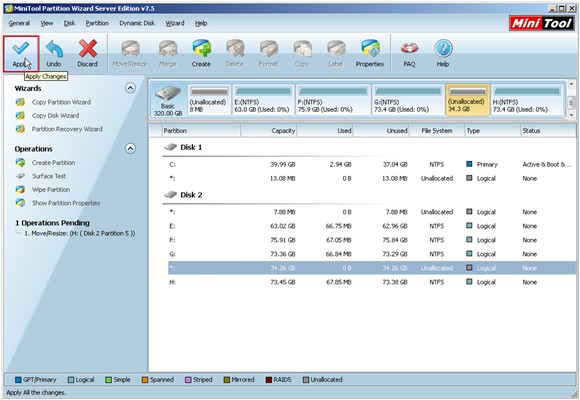Viewport: 580px width, 400px height.
Task: Open the View menu
Action: click(47, 23)
